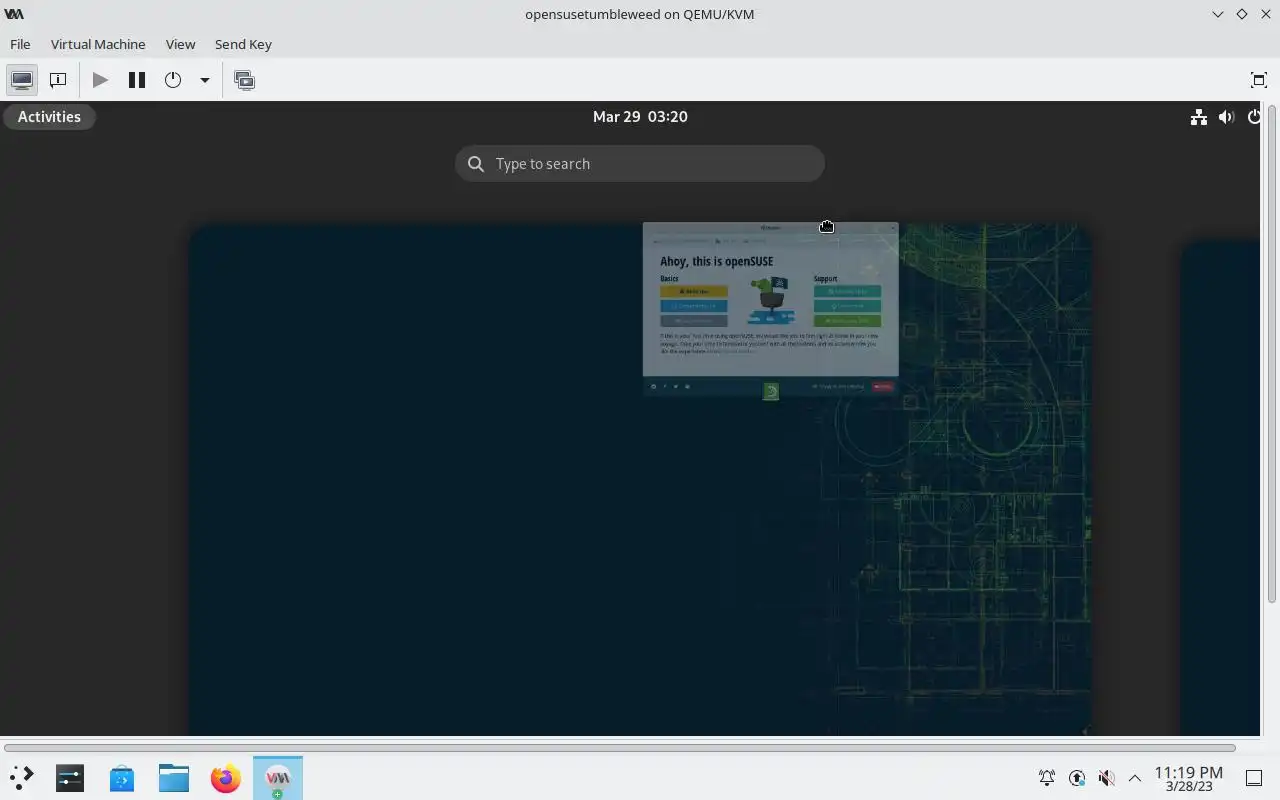The image size is (1280, 800).
Task: Open the guest clock showing Mar 29 03:20
Action: [640, 117]
